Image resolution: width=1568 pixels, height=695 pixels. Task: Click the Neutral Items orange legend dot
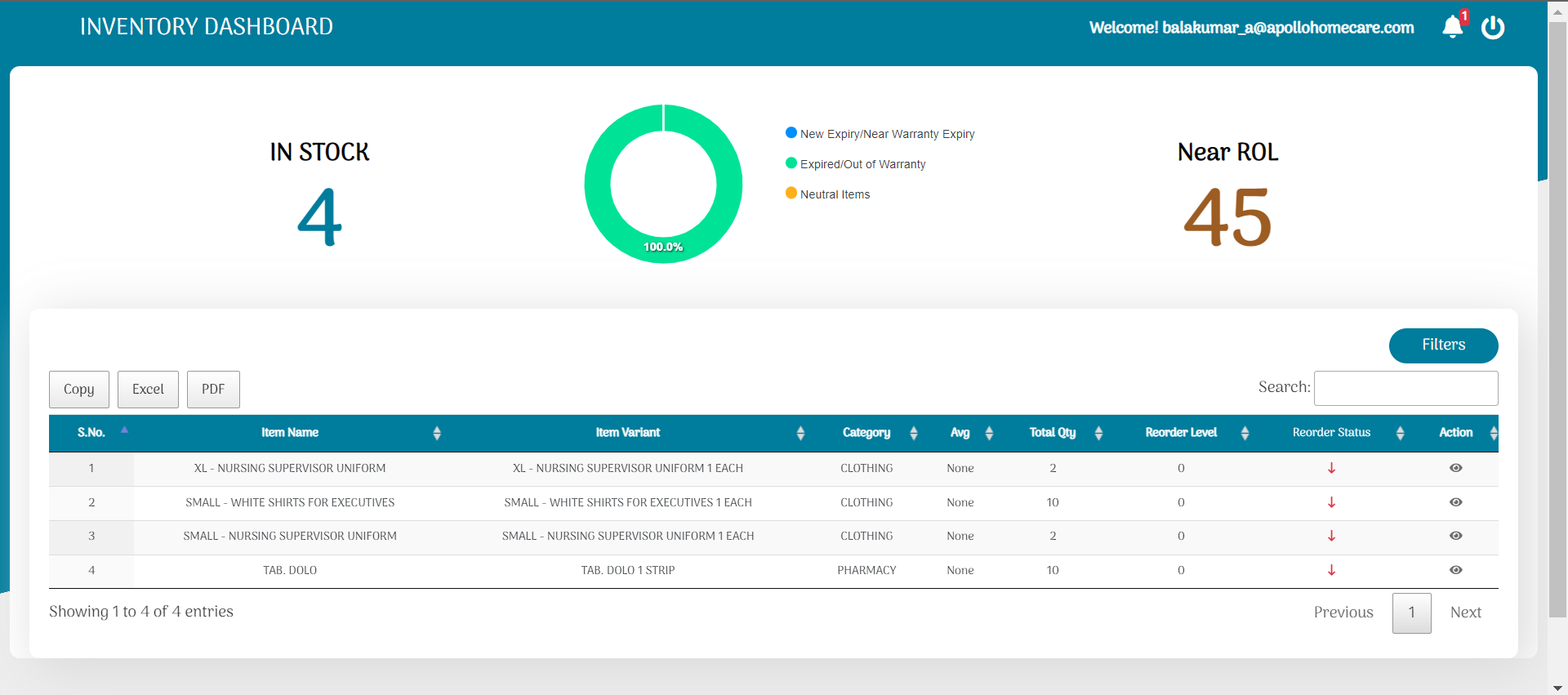click(x=791, y=194)
